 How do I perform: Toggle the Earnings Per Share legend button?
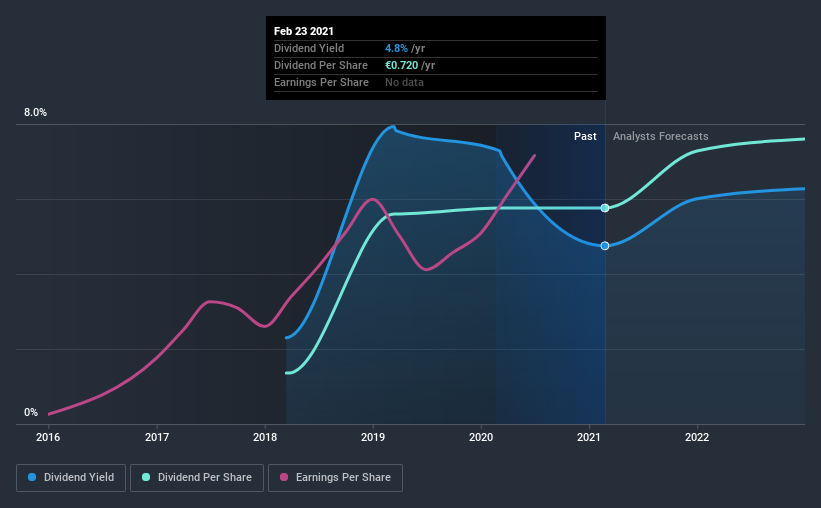tap(335, 478)
